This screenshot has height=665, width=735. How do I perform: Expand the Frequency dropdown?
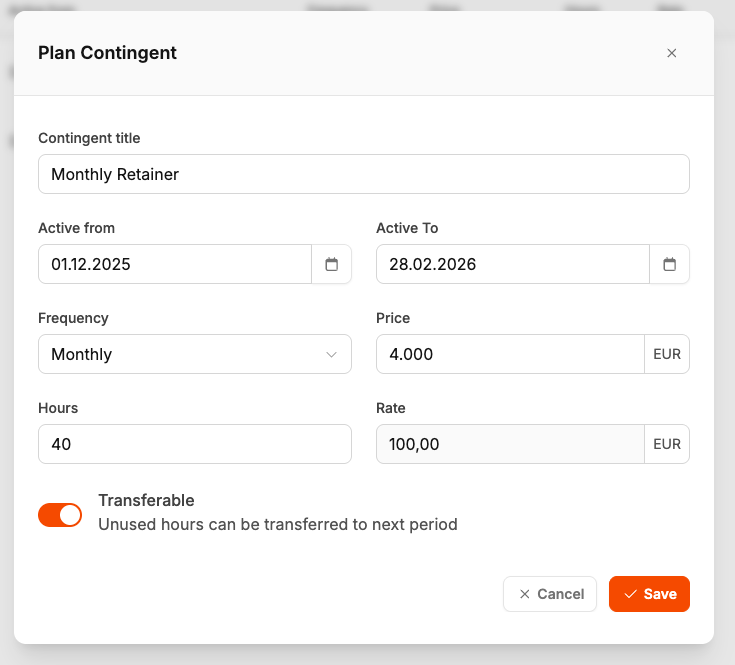click(194, 354)
